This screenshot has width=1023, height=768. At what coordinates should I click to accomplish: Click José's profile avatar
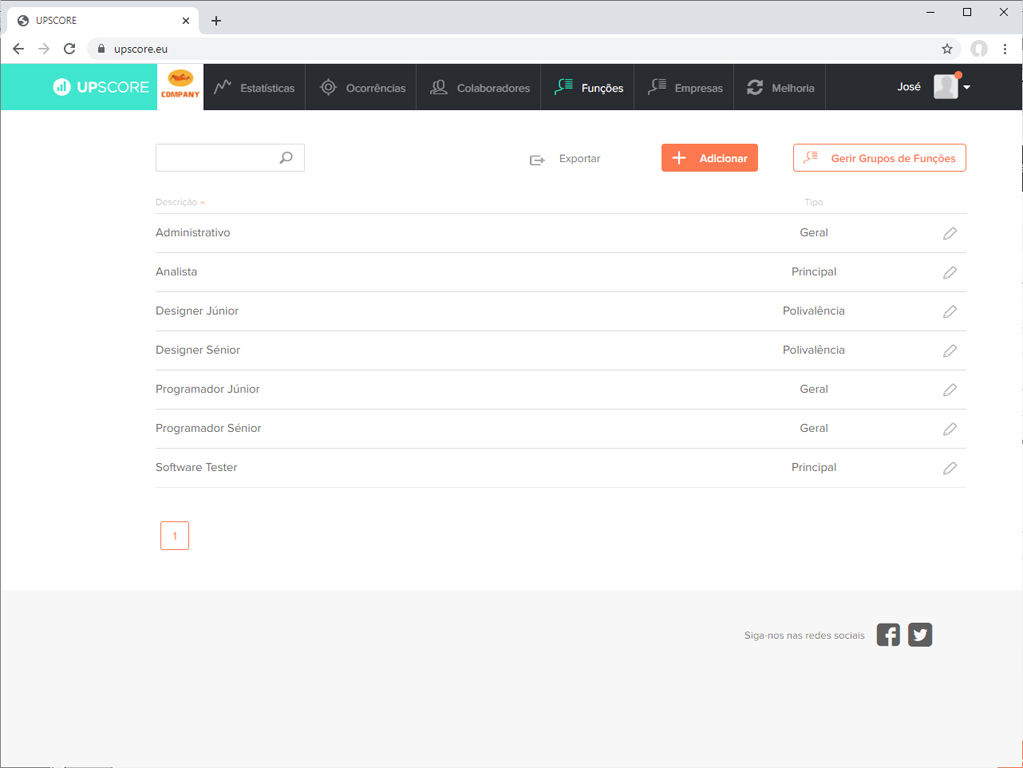tap(946, 86)
